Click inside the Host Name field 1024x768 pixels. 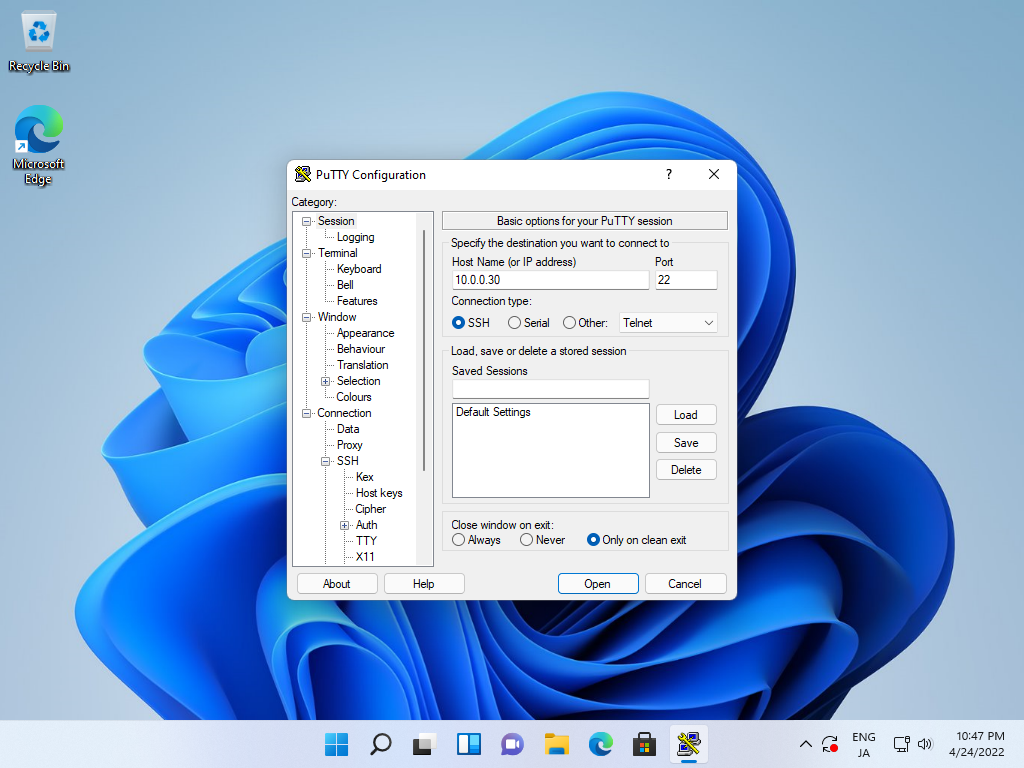click(x=549, y=280)
